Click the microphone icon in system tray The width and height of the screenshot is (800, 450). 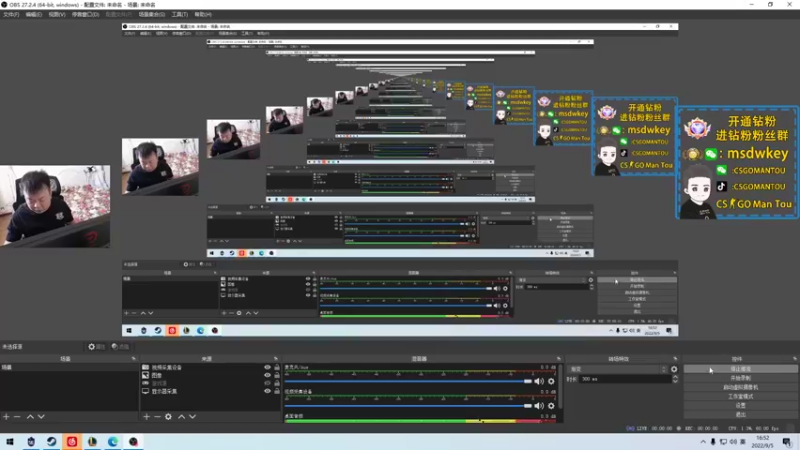[713, 442]
